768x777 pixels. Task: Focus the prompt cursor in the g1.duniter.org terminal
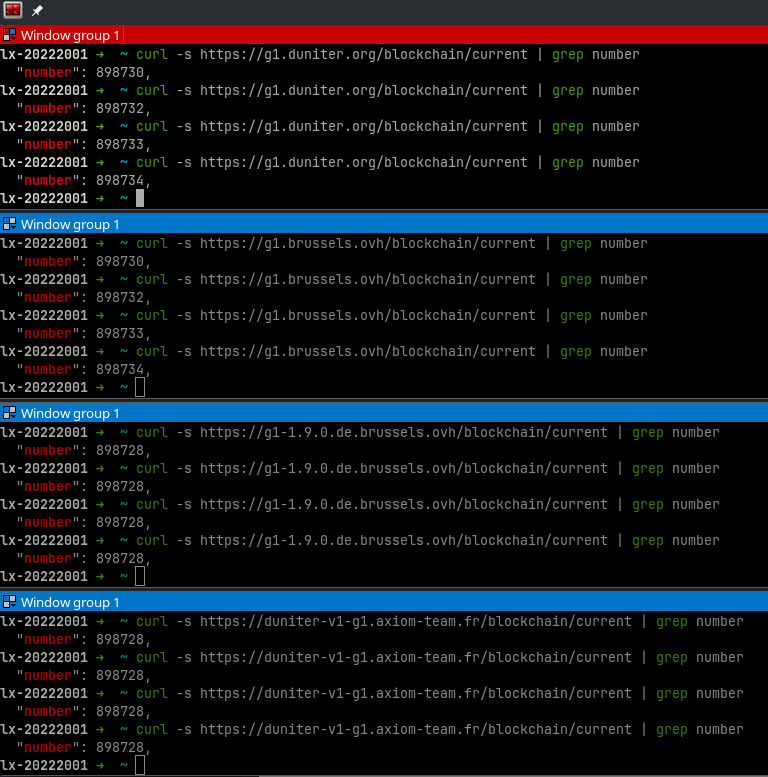click(x=140, y=198)
